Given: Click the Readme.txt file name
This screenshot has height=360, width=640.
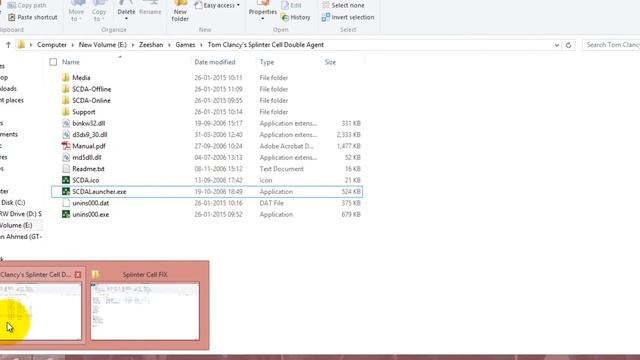Looking at the screenshot, I should (x=88, y=169).
